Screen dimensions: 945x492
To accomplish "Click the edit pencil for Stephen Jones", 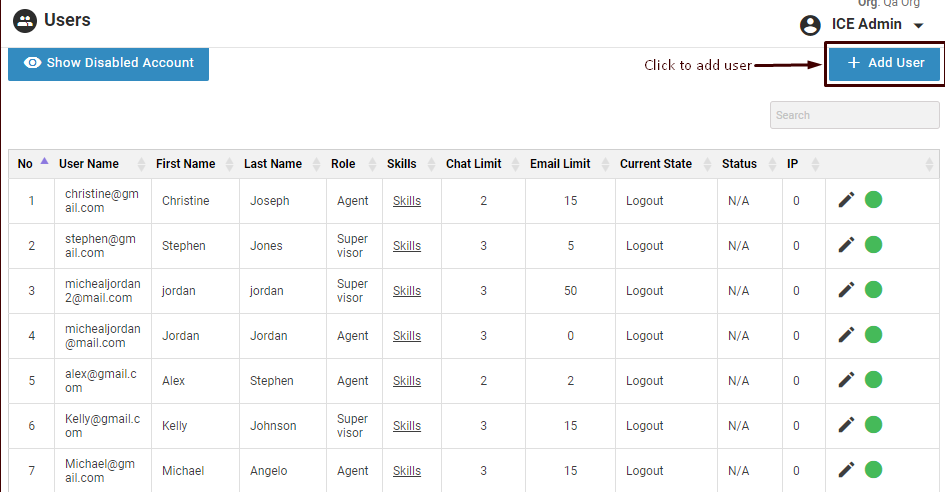I will [x=846, y=245].
